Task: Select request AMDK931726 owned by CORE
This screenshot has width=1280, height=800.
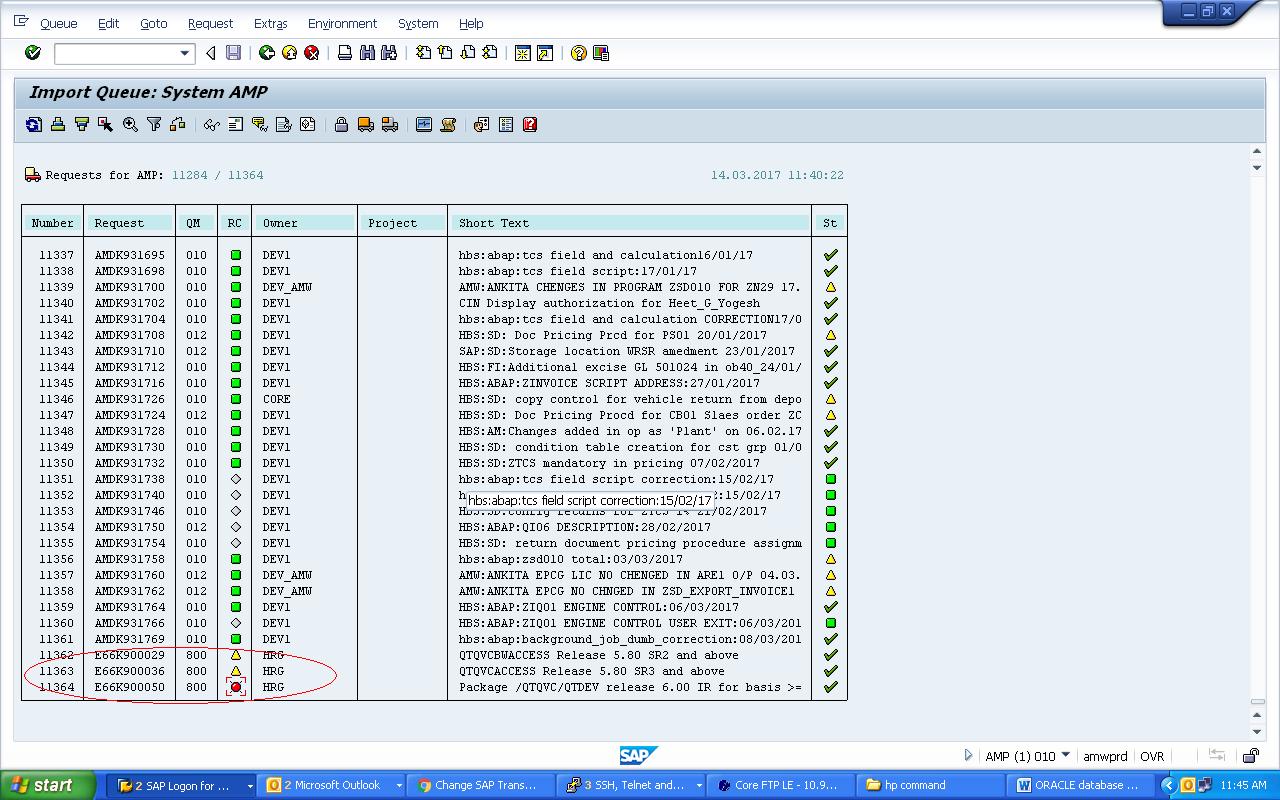Action: point(130,399)
